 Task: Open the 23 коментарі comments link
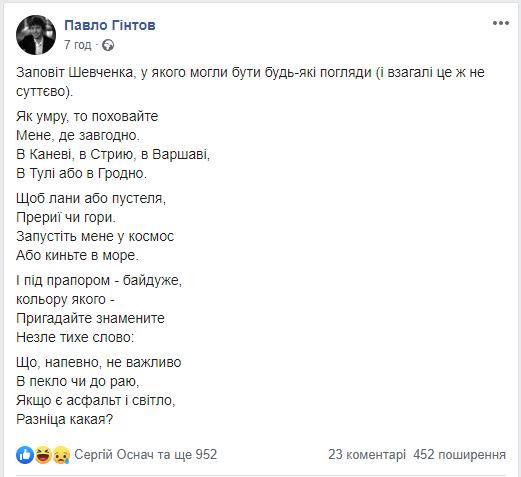pyautogui.click(x=367, y=455)
